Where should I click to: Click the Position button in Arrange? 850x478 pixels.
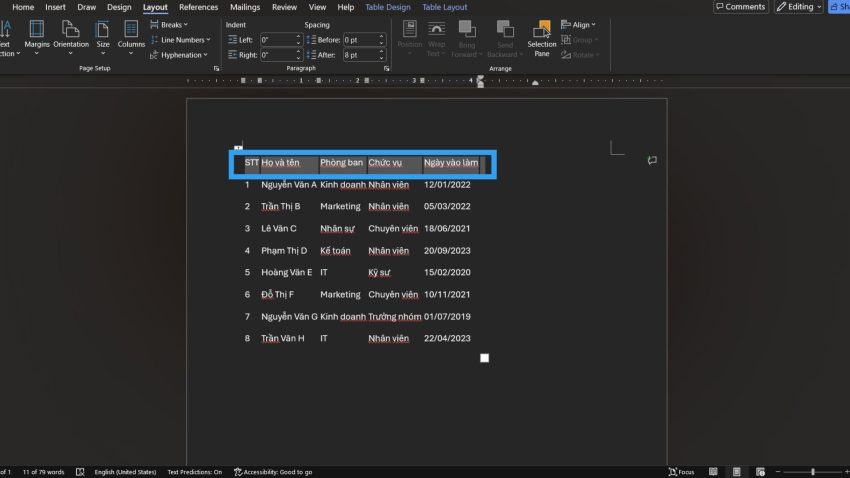409,37
